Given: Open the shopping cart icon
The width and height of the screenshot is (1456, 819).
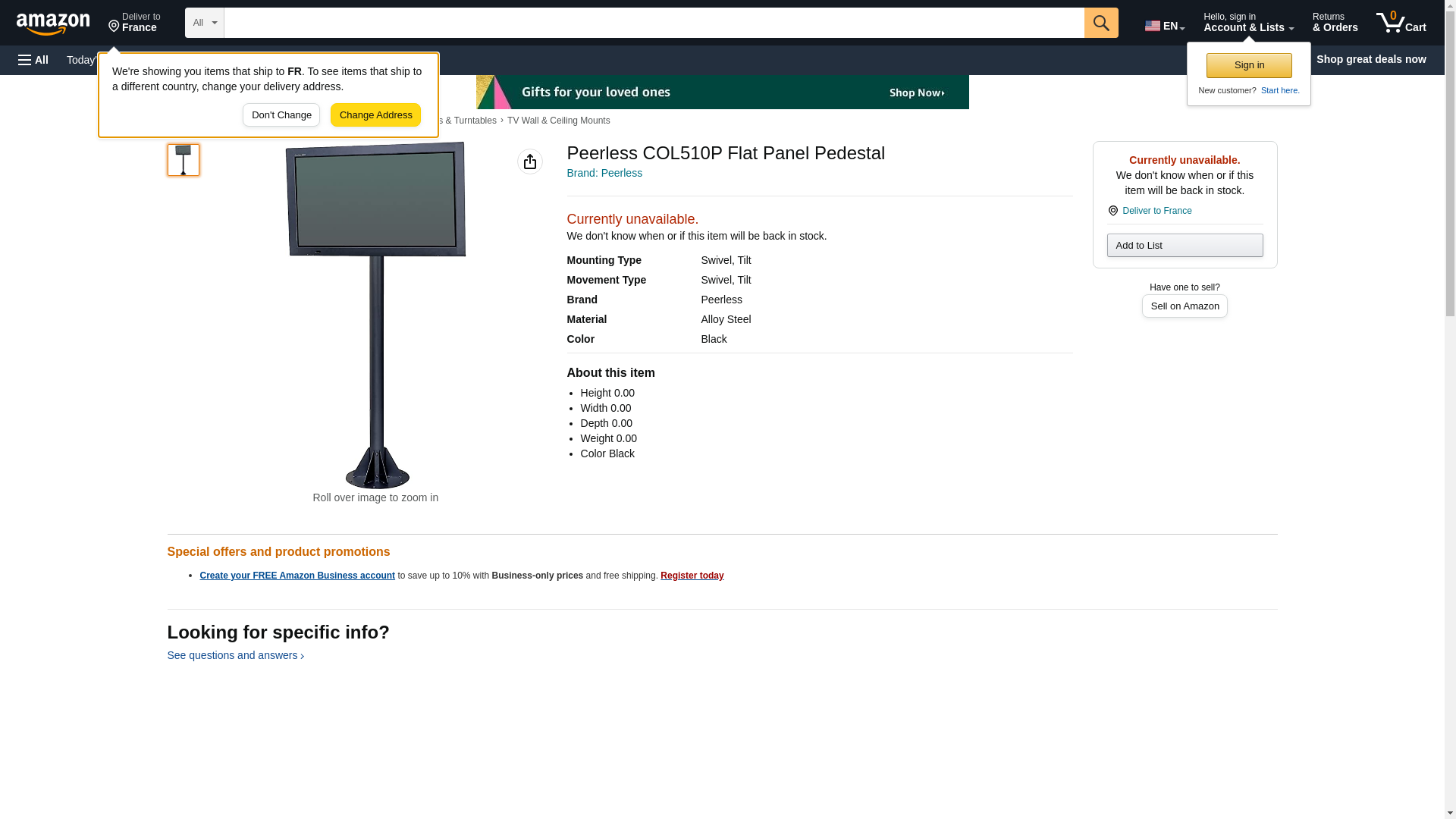Looking at the screenshot, I should click(1401, 22).
